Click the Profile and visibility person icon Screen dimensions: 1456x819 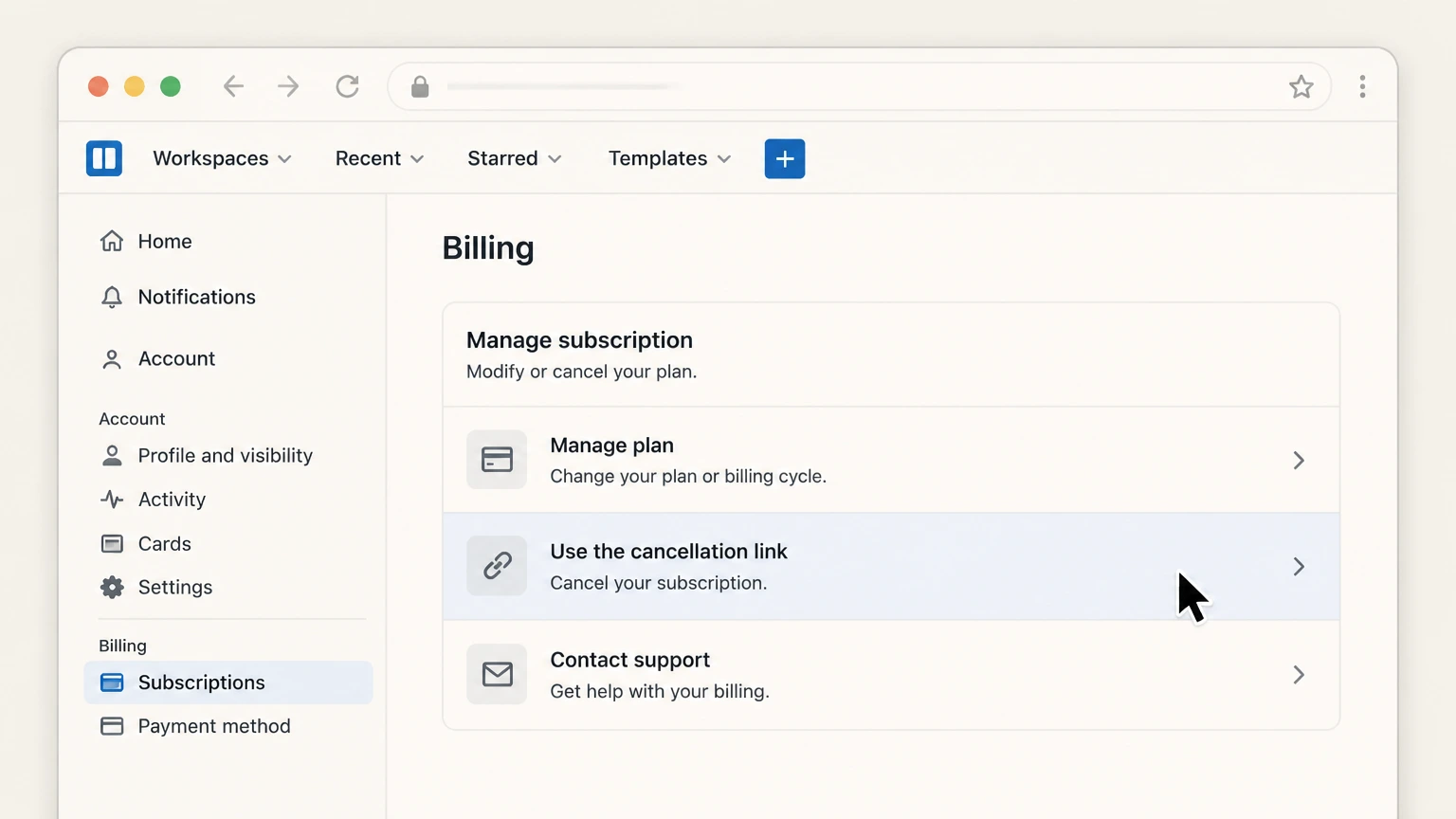tap(112, 456)
